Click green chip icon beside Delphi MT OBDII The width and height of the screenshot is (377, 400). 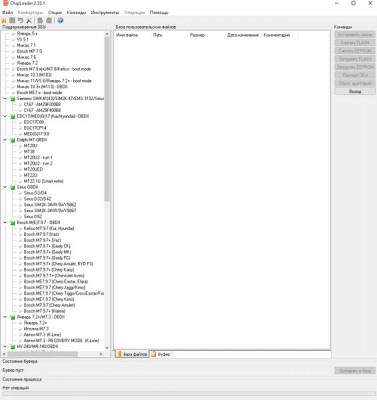point(12,140)
